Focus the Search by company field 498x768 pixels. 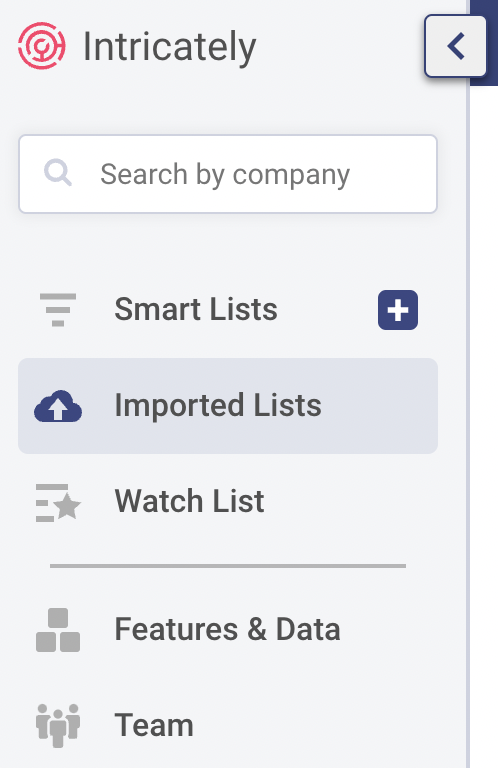[x=228, y=174]
